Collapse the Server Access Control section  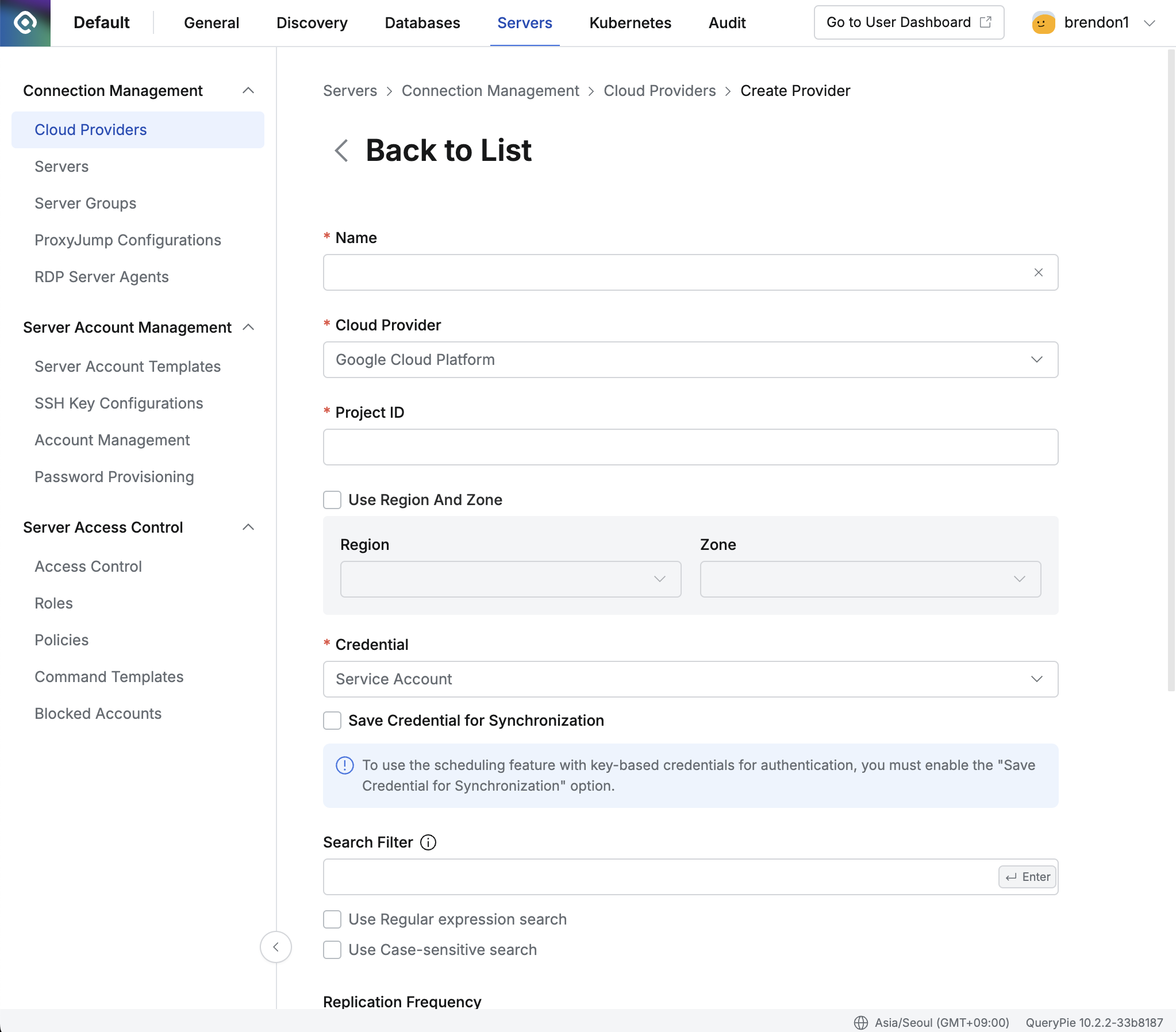[248, 527]
